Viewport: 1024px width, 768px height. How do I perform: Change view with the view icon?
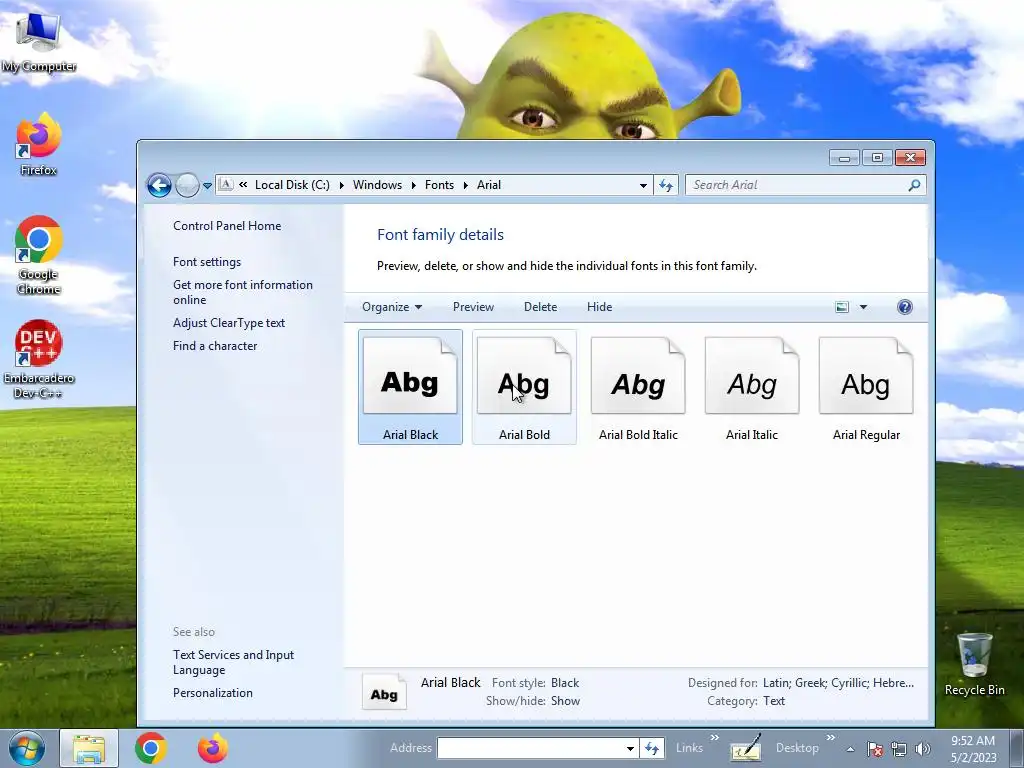tap(842, 307)
